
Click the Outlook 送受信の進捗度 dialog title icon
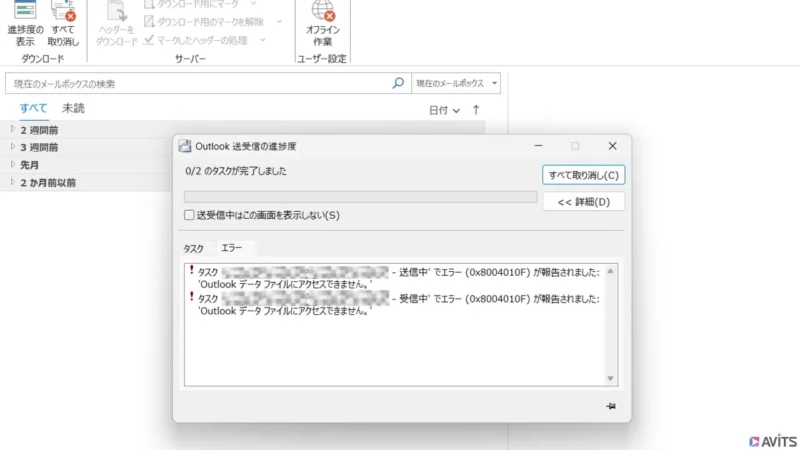pos(185,146)
